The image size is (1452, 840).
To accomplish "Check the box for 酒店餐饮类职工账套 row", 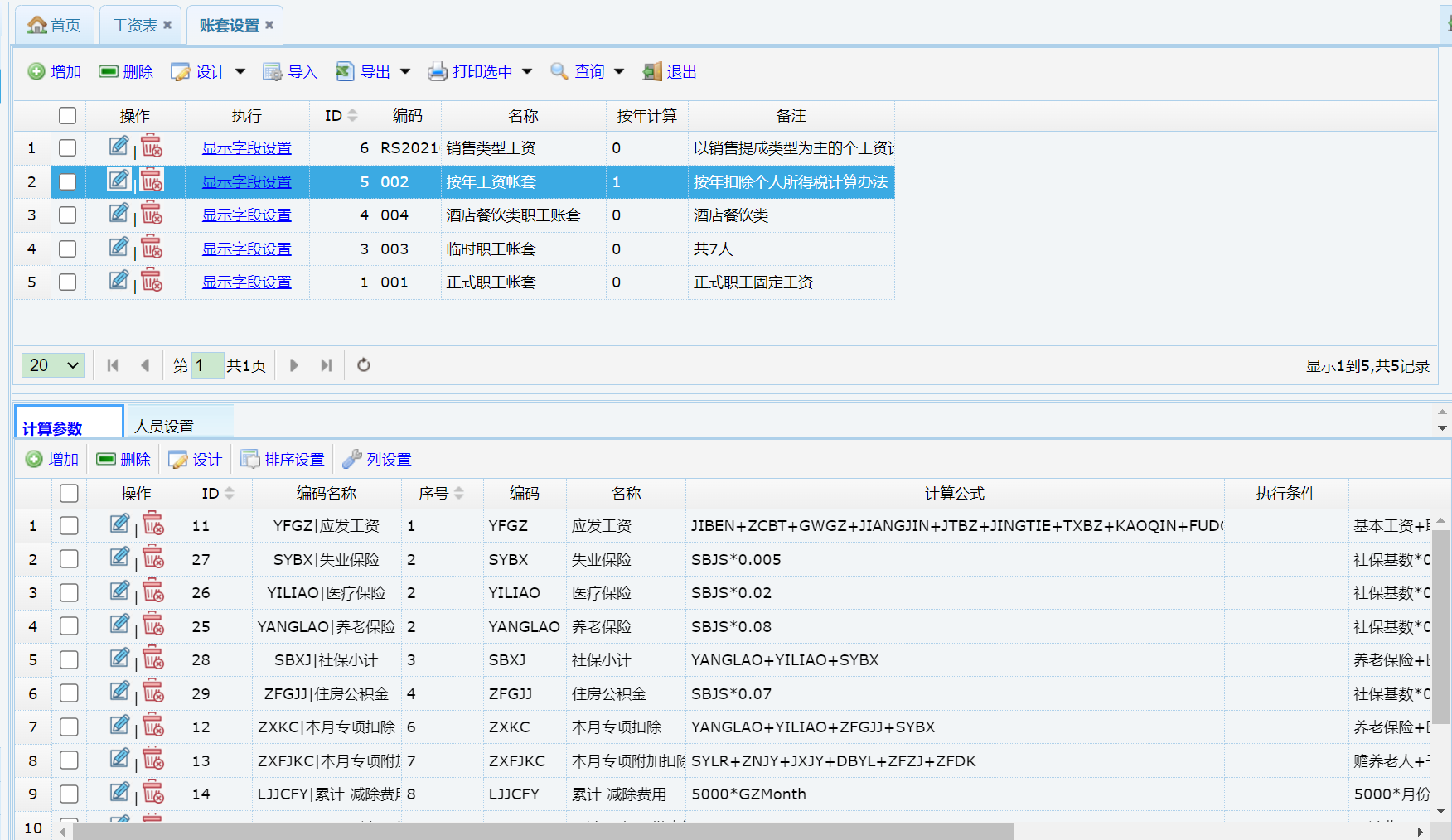I will (x=68, y=215).
